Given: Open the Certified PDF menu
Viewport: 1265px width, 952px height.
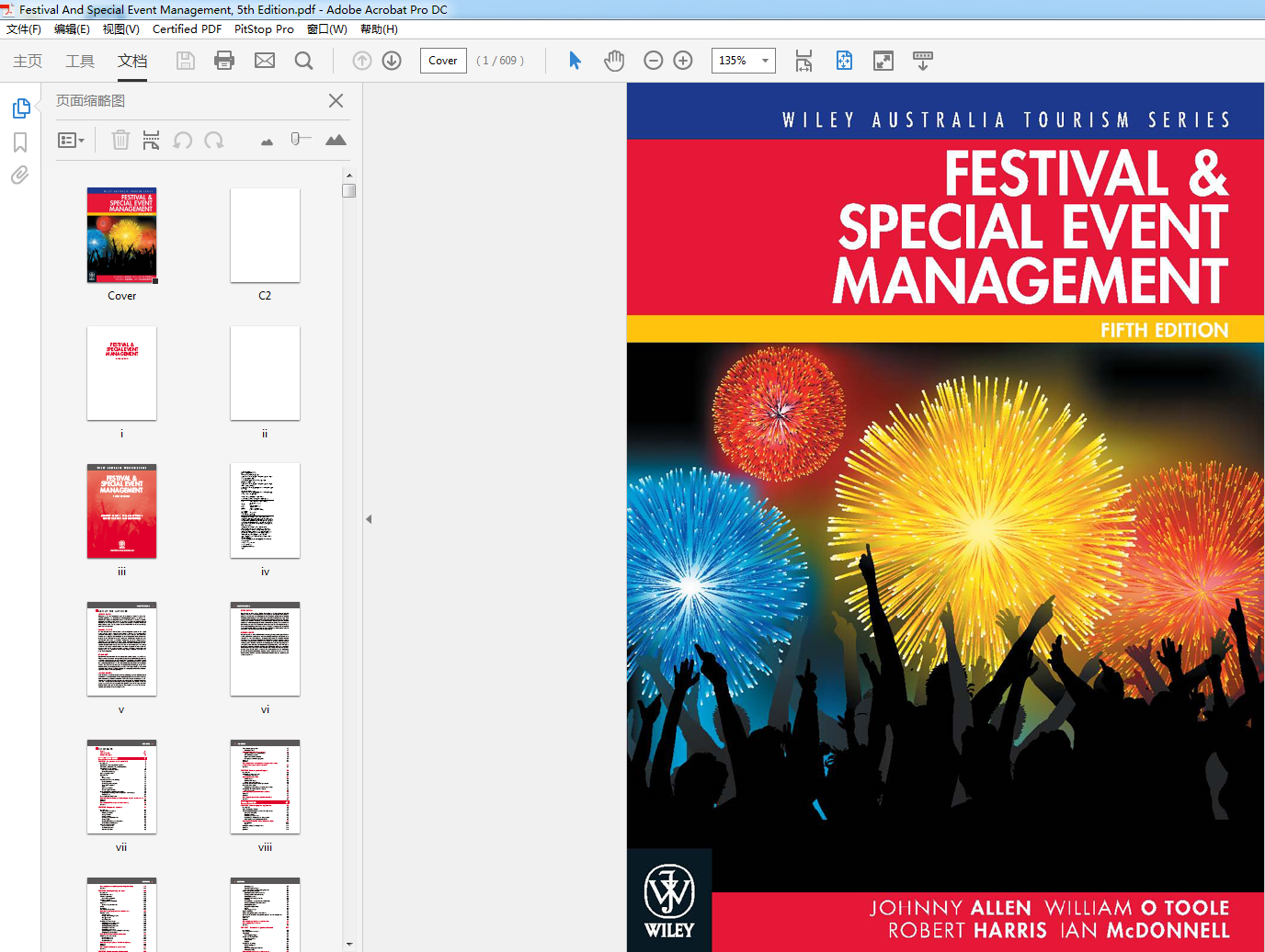Looking at the screenshot, I should tap(187, 29).
